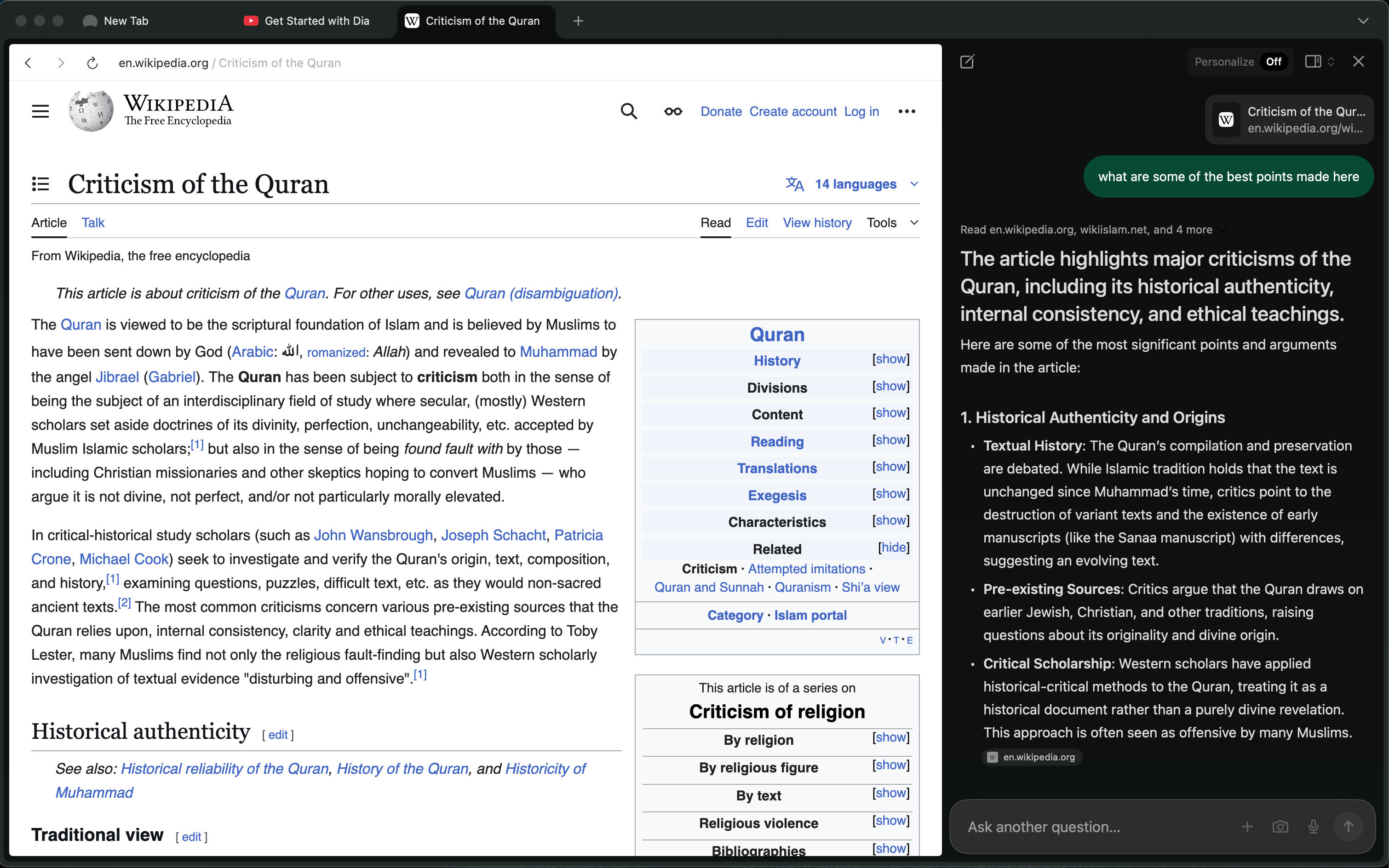Image resolution: width=1389 pixels, height=868 pixels.
Task: Edit the Traditional view subsection
Action: pyautogui.click(x=191, y=837)
